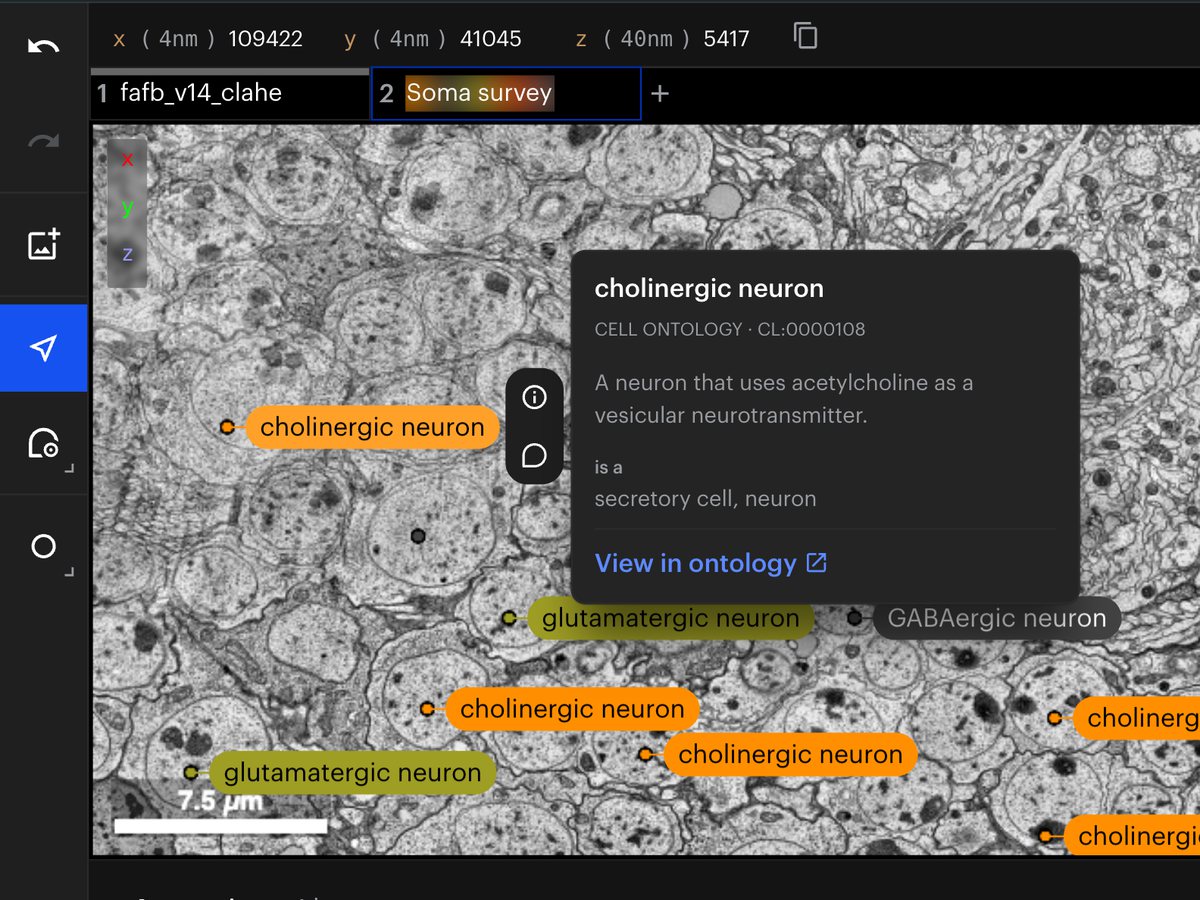Viewport: 1200px width, 900px height.
Task: Click the undo arrow icon
Action: (43, 46)
